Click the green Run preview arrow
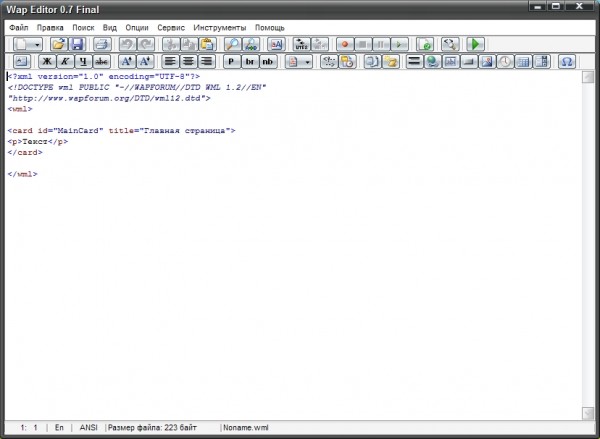This screenshot has width=600, height=439. click(476, 45)
